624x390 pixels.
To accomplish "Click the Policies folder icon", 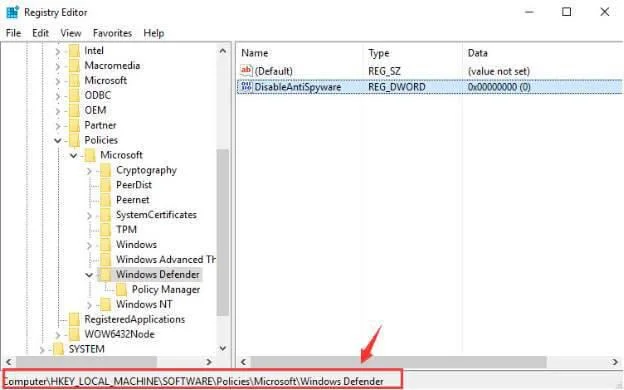I will click(x=74, y=140).
